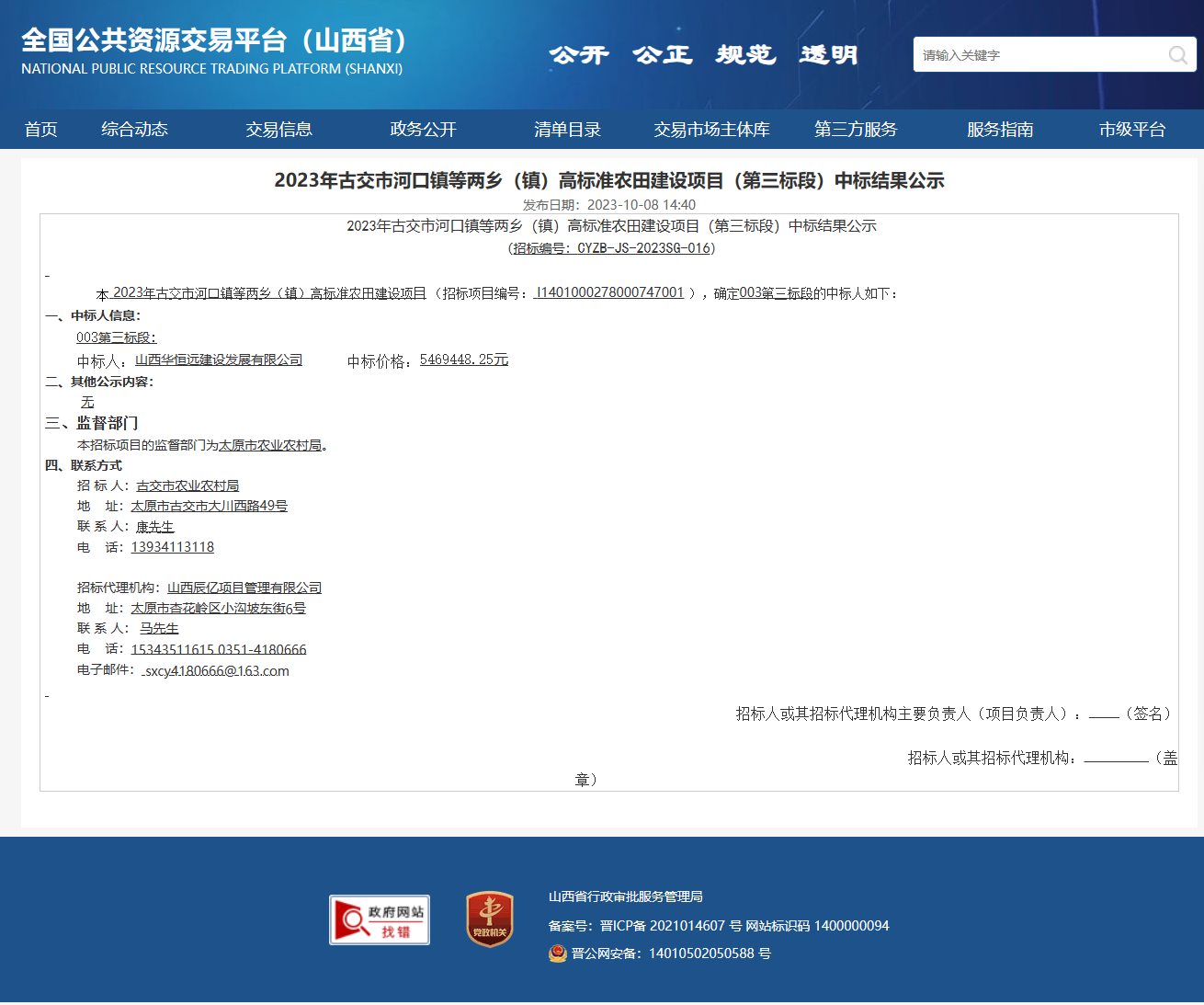
Task: Open the 晋公网安备 14010502050588 link
Action: point(671,954)
